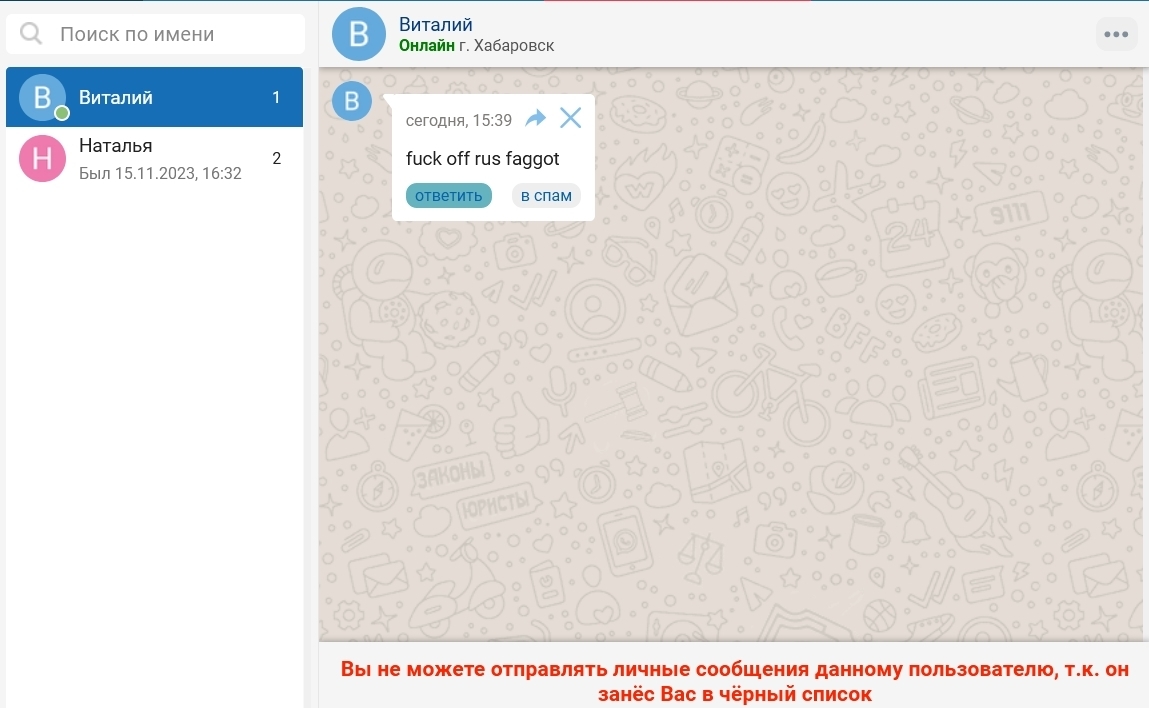Delete the message with the X icon
The width and height of the screenshot is (1149, 708).
(x=570, y=119)
